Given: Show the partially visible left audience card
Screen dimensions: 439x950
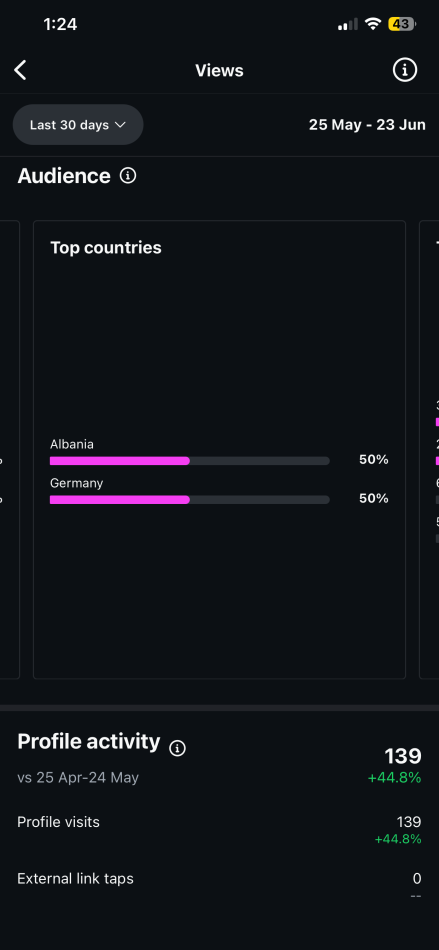Looking at the screenshot, I should click(x=10, y=450).
